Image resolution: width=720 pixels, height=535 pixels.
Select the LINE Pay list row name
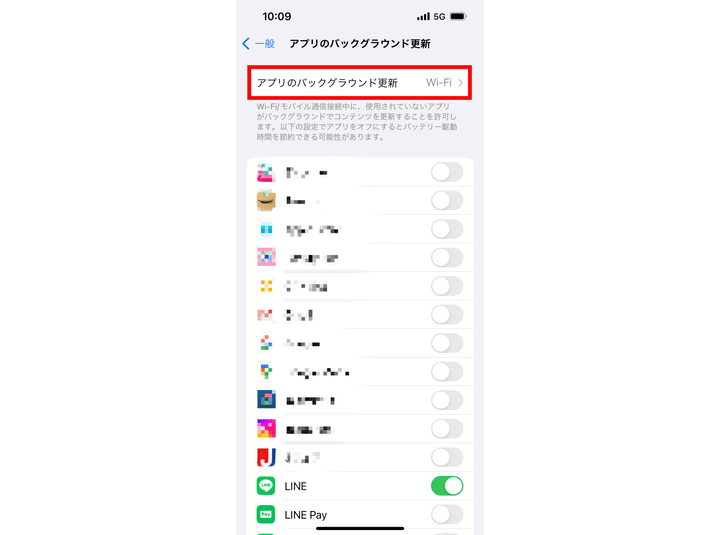(x=305, y=515)
